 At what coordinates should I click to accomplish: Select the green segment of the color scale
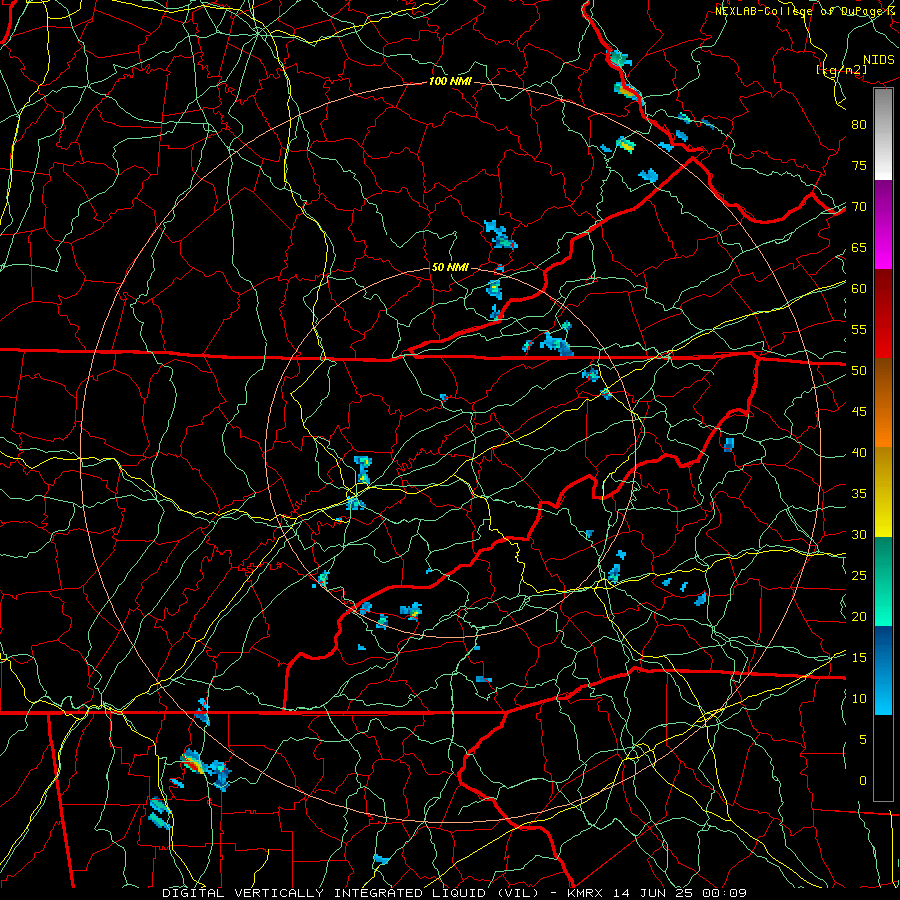(883, 581)
